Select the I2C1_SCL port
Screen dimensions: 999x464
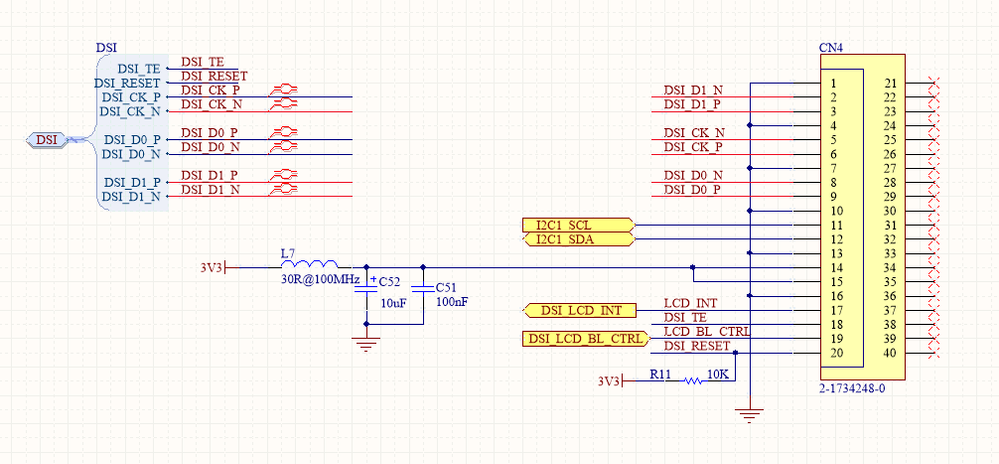(x=579, y=224)
